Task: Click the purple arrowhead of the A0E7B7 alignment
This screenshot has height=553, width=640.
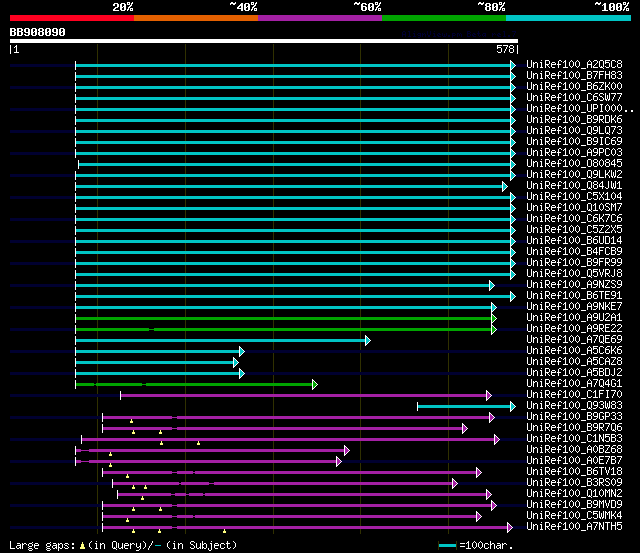Action: pyautogui.click(x=339, y=462)
